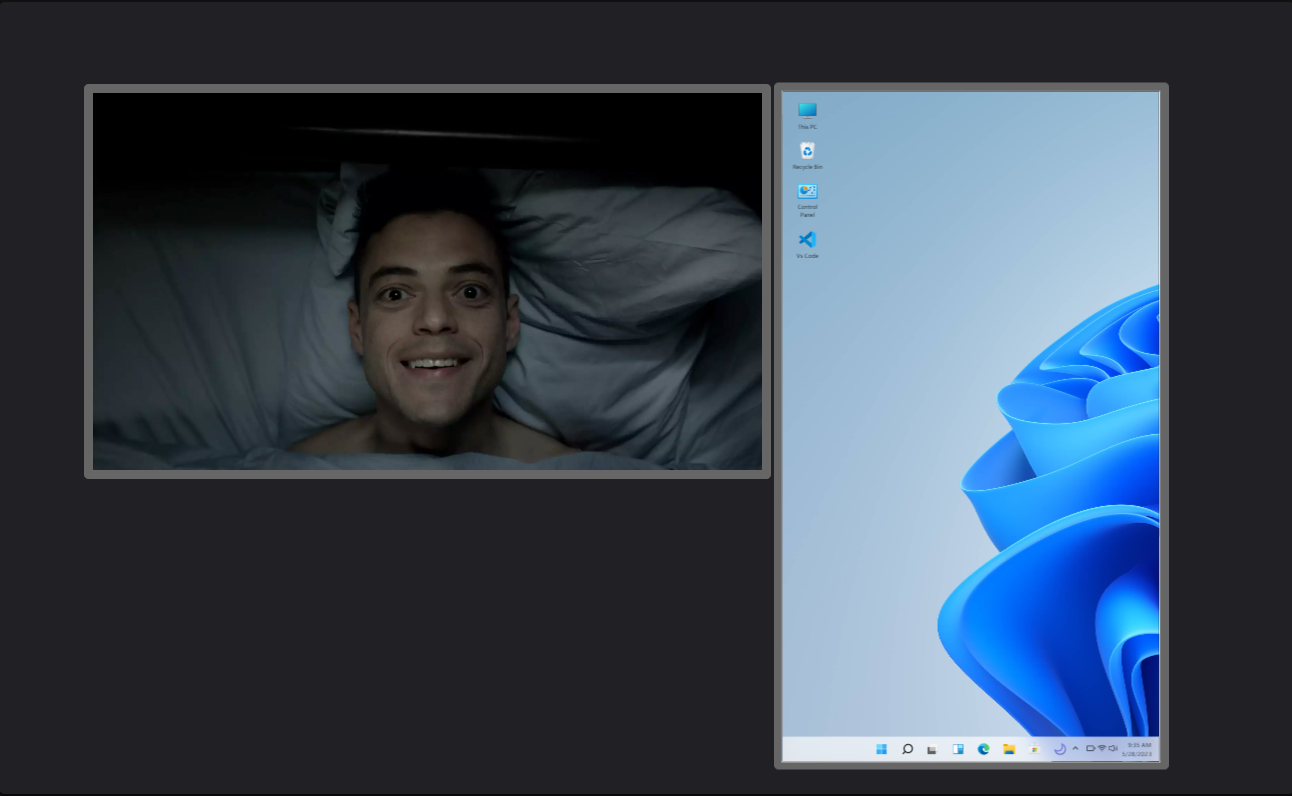Open the Widgets taskbar icon
The height and width of the screenshot is (796, 1292).
click(x=958, y=749)
